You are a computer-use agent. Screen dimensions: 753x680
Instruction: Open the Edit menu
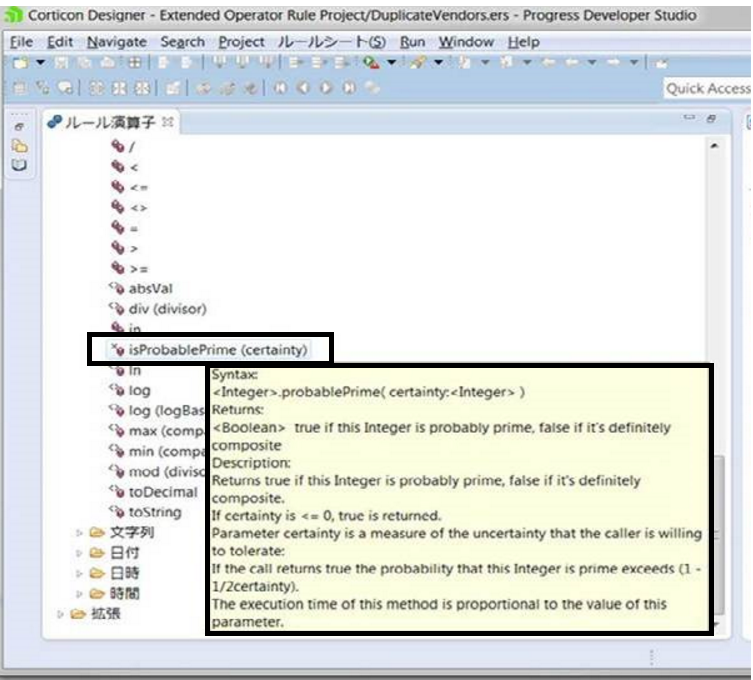(x=60, y=42)
